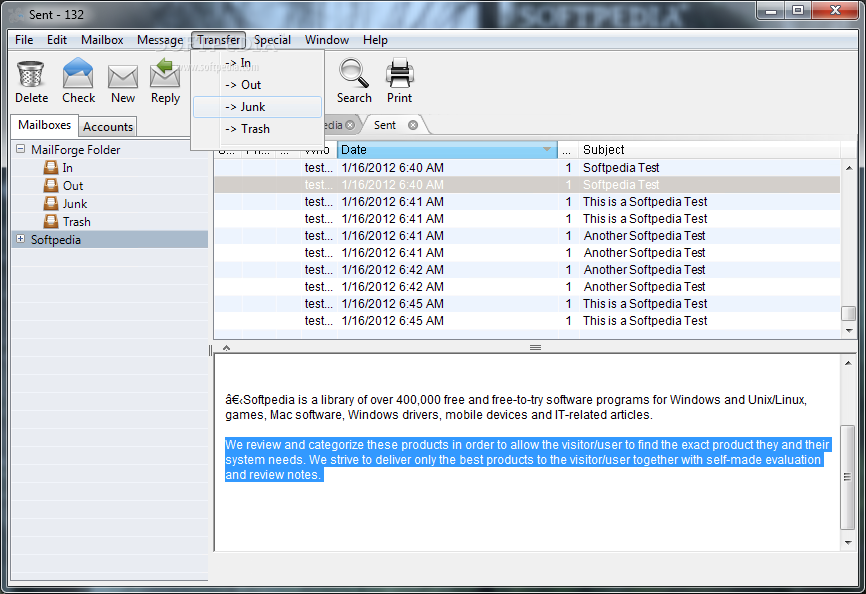Choose '-> Trash' from Transfer menu
The width and height of the screenshot is (866, 594).
257,129
